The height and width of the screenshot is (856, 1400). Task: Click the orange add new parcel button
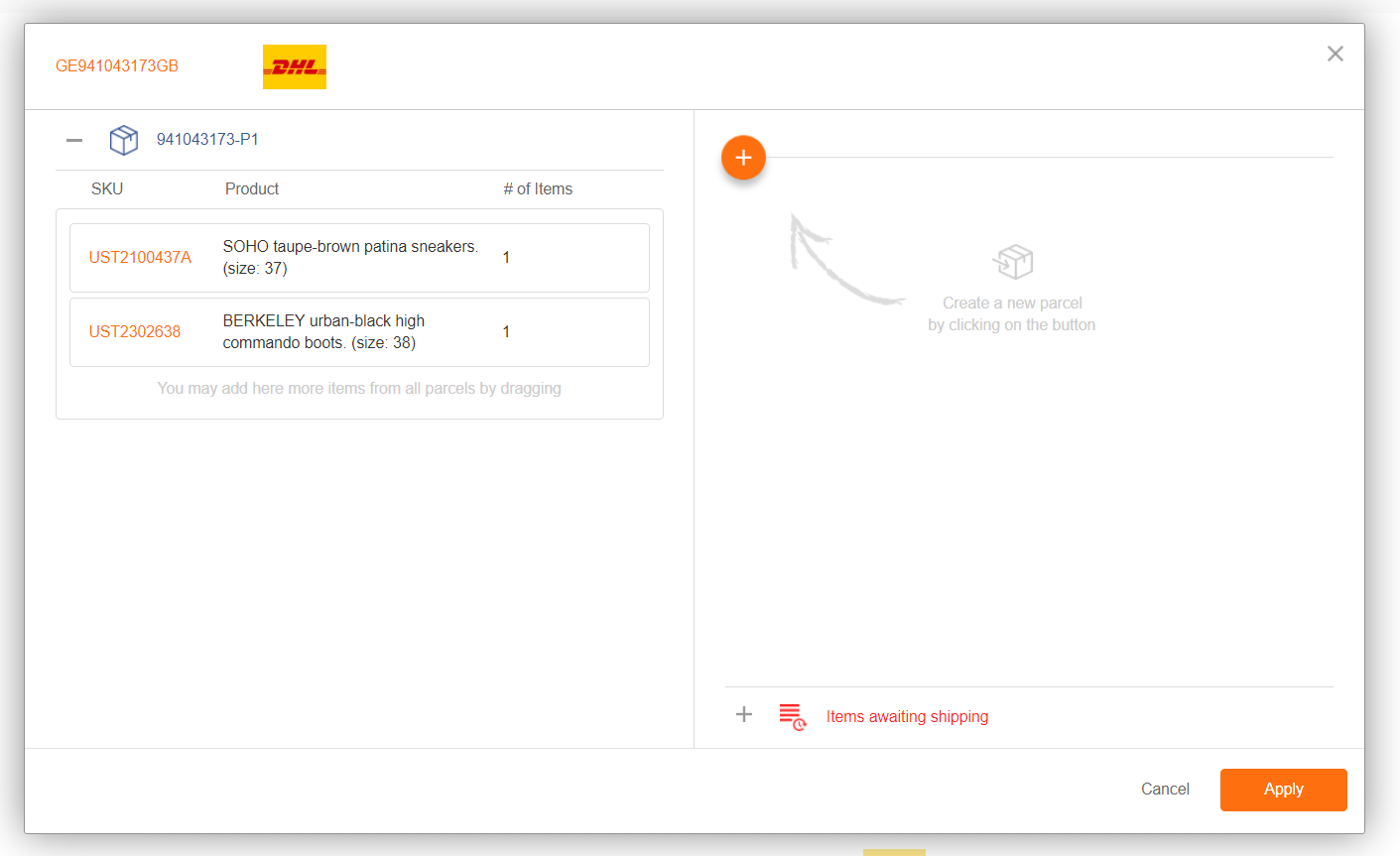pyautogui.click(x=743, y=158)
